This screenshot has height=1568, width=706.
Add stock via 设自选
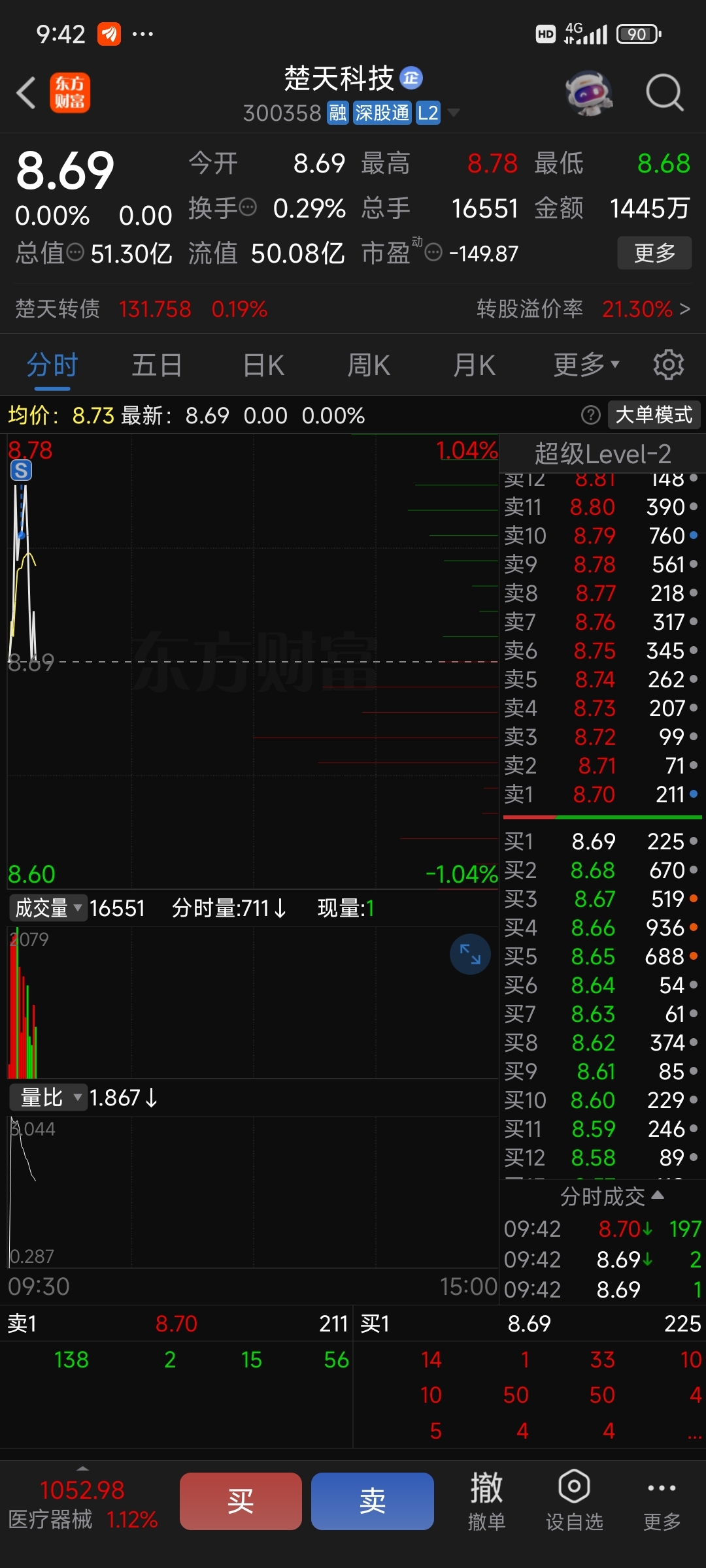click(x=574, y=1501)
